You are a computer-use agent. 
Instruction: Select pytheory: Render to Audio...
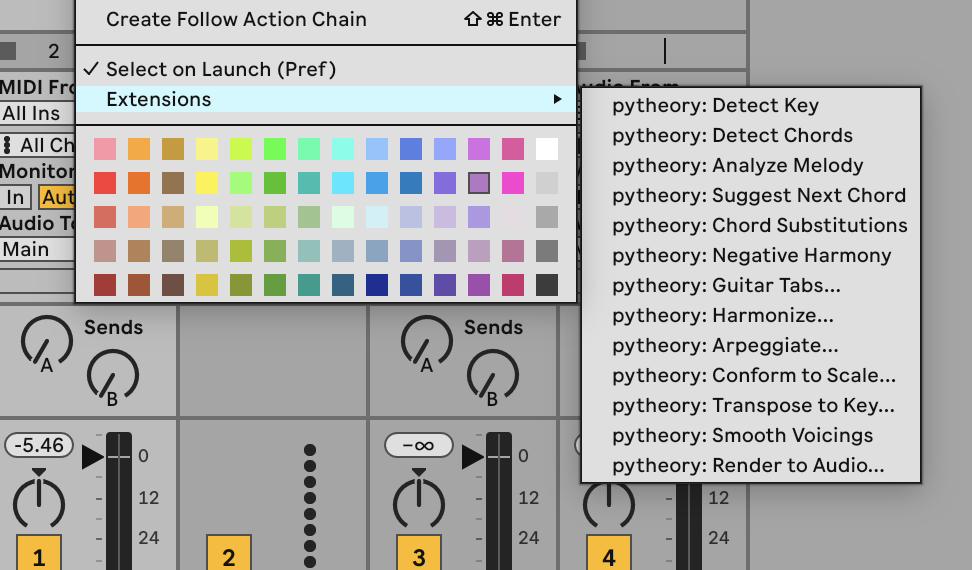click(x=751, y=465)
